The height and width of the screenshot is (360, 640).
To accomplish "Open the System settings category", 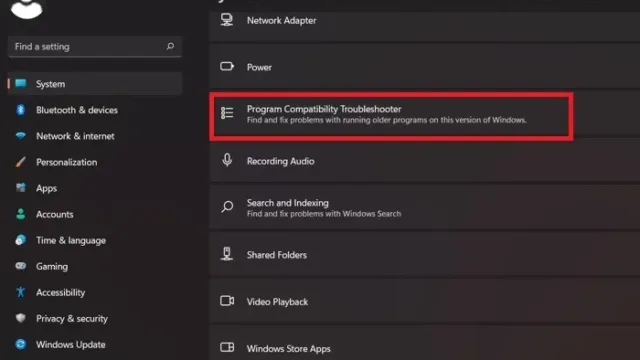I will [95, 84].
